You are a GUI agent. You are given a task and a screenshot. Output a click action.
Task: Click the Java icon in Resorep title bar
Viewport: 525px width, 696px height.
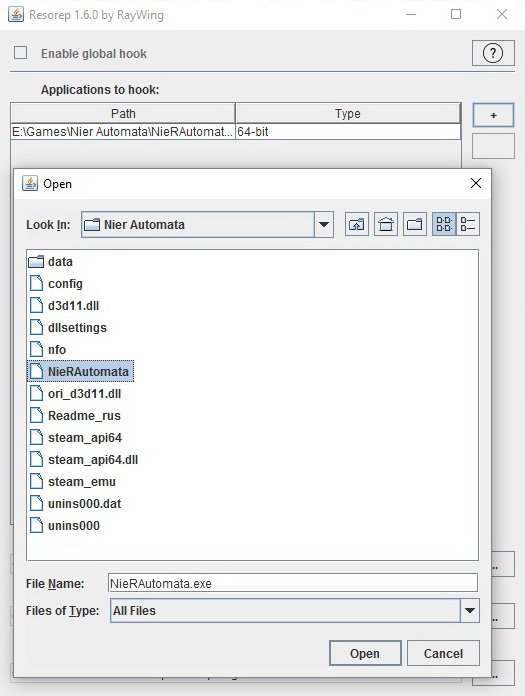click(x=16, y=15)
